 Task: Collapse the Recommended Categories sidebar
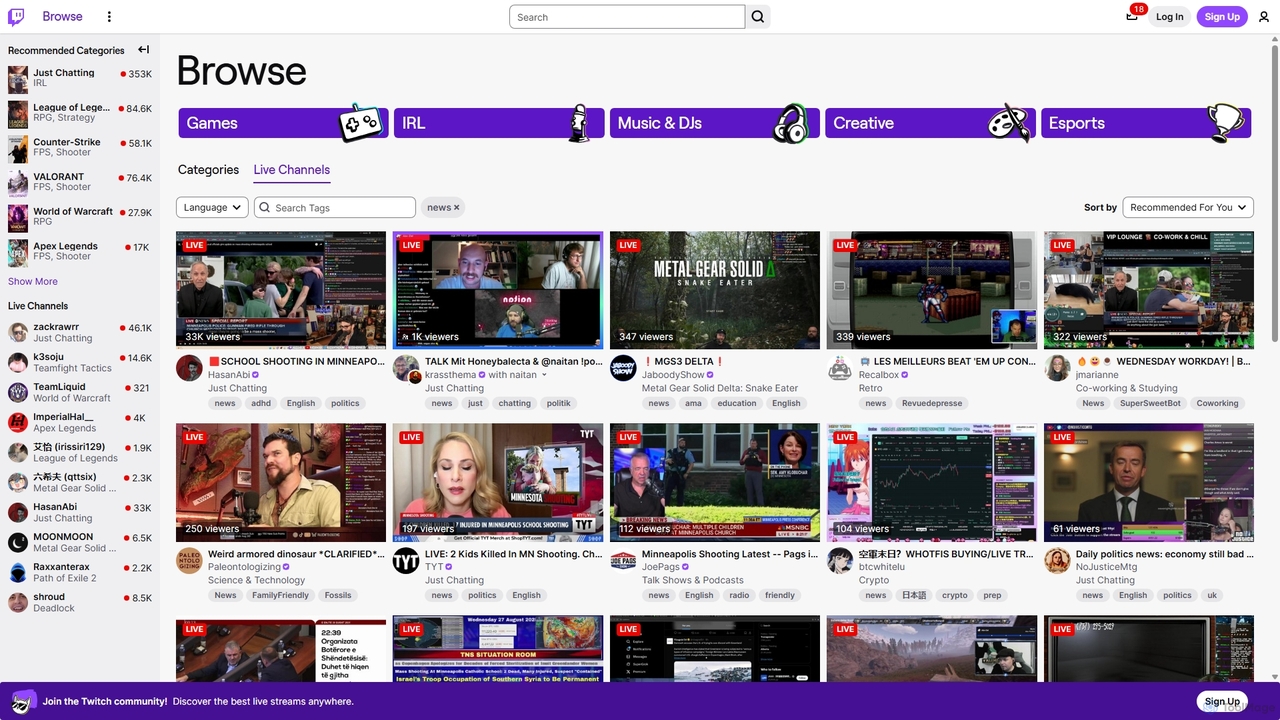click(144, 50)
